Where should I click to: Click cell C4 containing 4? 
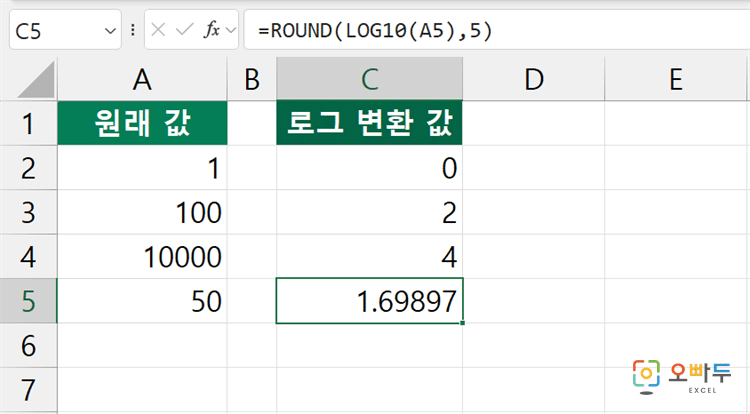[369, 257]
